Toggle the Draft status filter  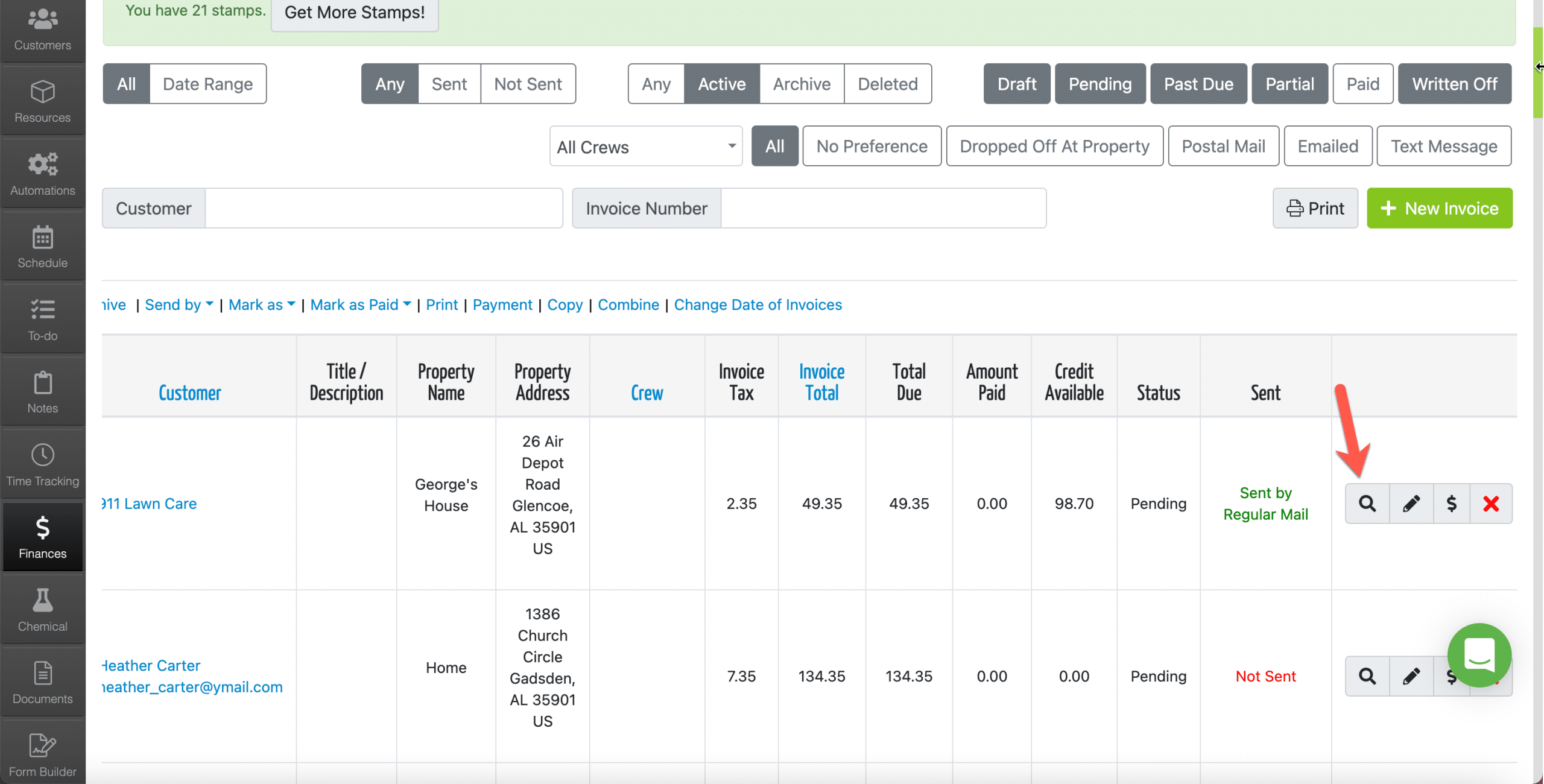(1016, 84)
